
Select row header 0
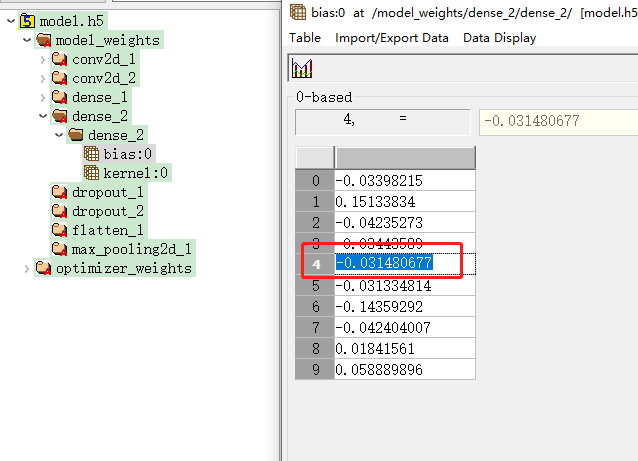pos(315,180)
